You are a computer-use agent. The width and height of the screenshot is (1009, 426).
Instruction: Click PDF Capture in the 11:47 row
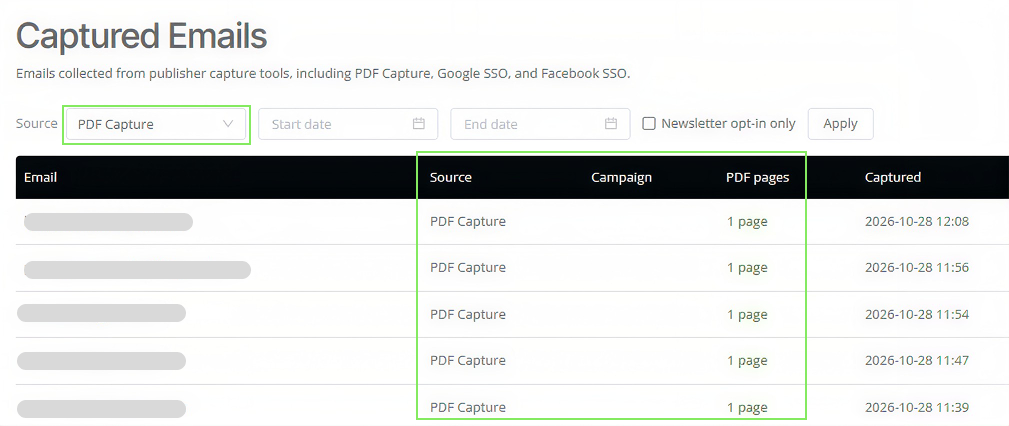tap(468, 361)
